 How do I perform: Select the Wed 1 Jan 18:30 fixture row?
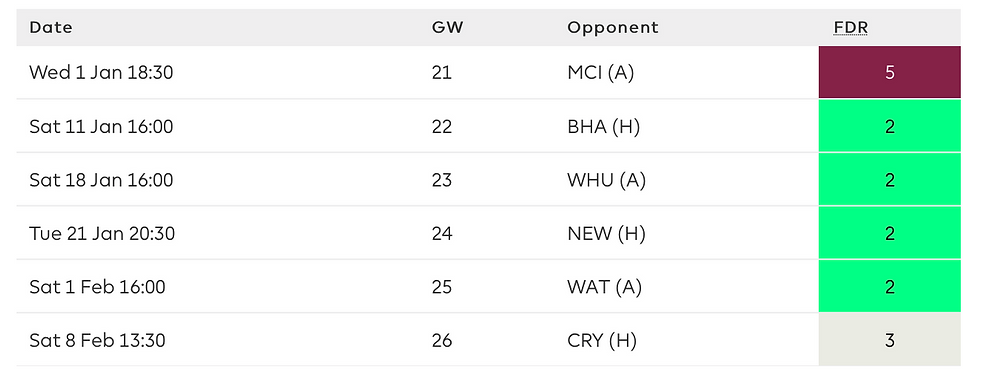click(489, 72)
